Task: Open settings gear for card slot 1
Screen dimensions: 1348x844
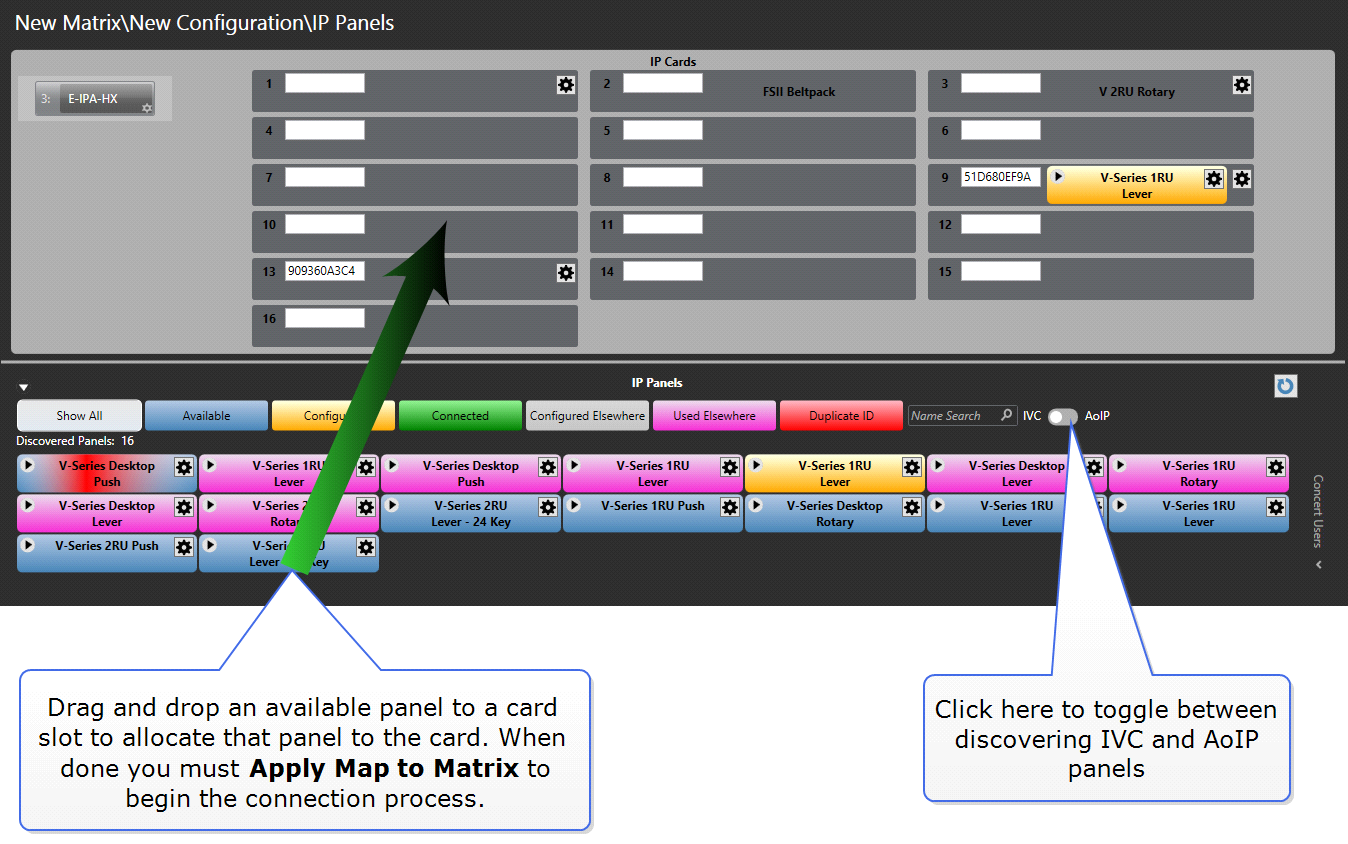Action: [566, 85]
